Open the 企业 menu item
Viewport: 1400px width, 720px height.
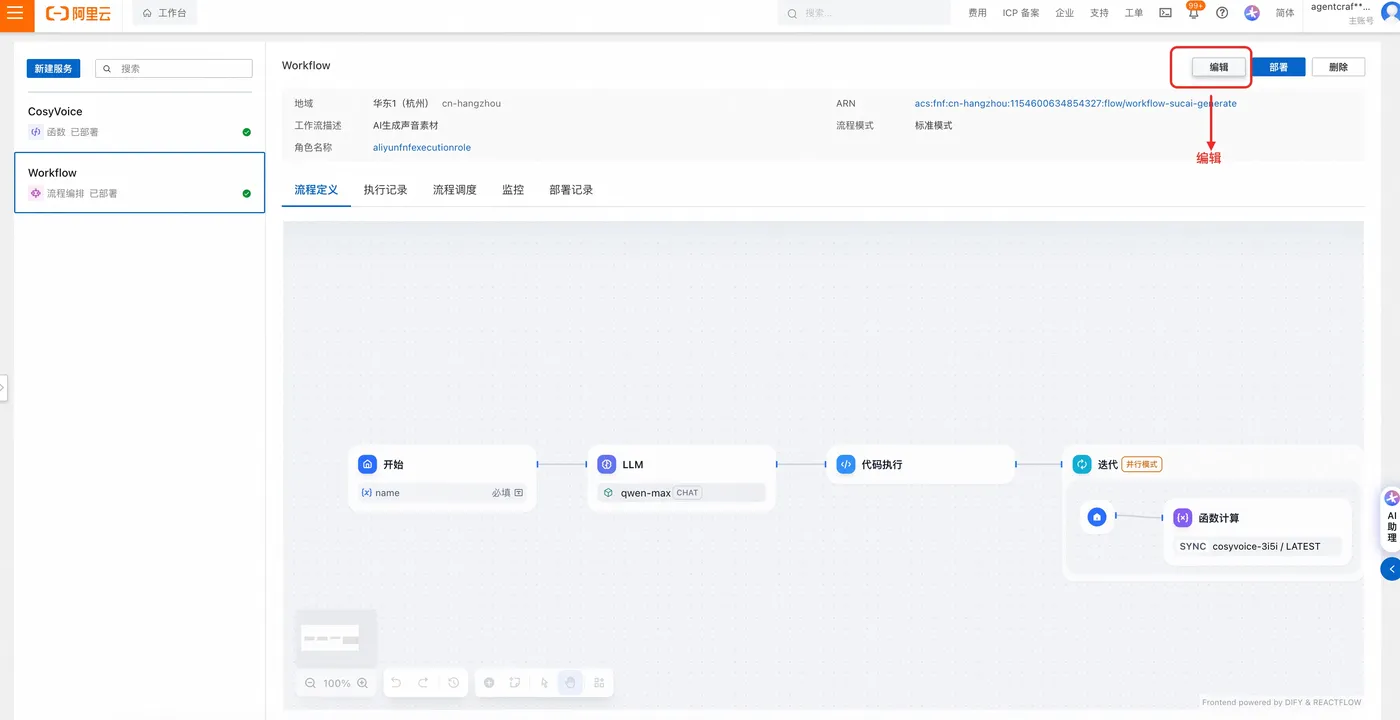click(1064, 13)
